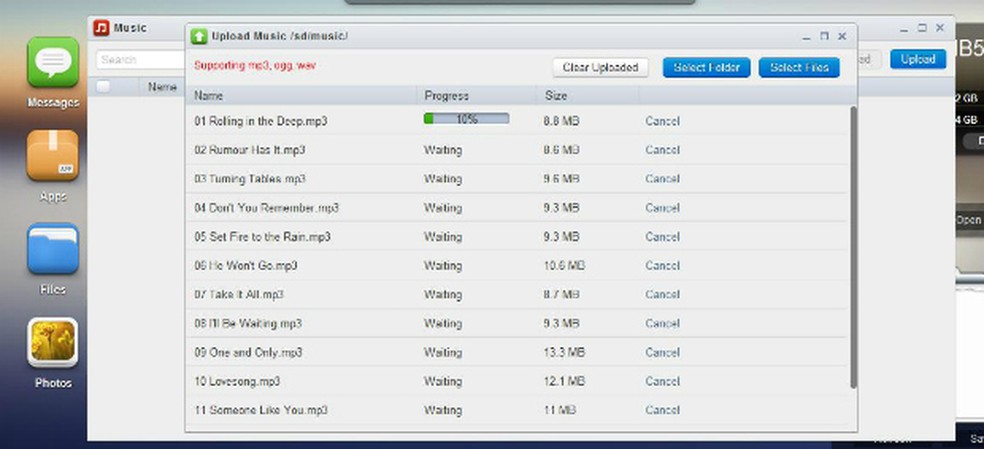984x449 pixels.
Task: Minimize the Upload Music dialog
Action: (806, 36)
